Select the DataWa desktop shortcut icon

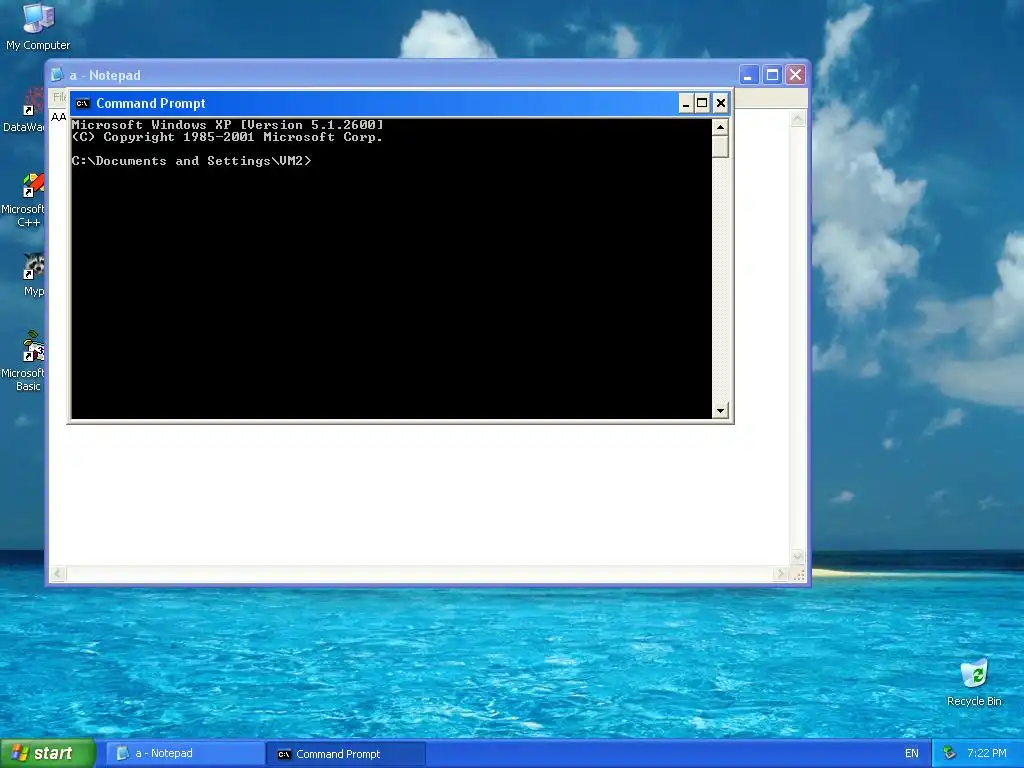(24, 110)
